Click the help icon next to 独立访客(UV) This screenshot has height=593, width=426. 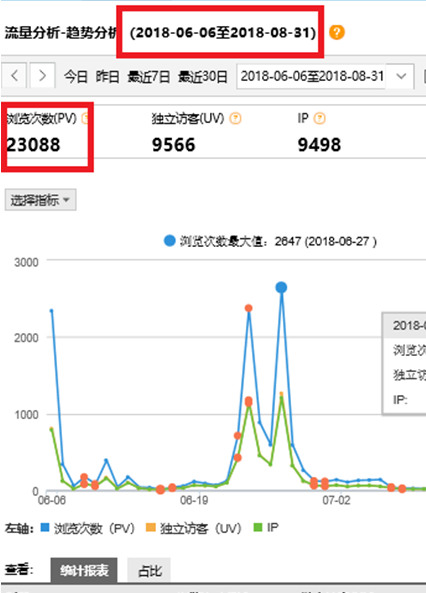pos(235,119)
